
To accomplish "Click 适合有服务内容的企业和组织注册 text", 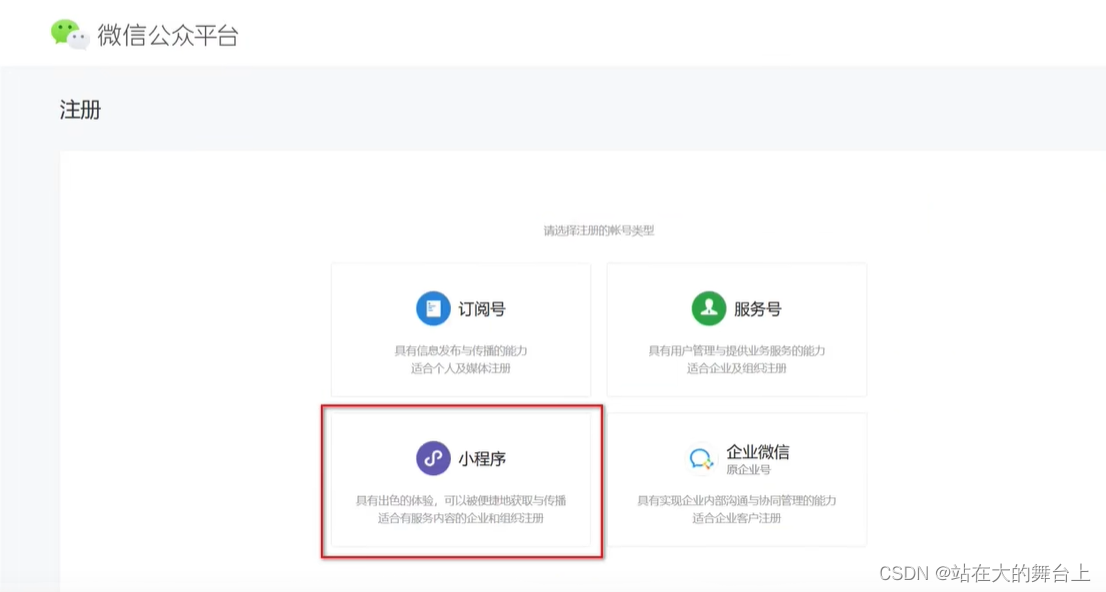I will click(461, 518).
